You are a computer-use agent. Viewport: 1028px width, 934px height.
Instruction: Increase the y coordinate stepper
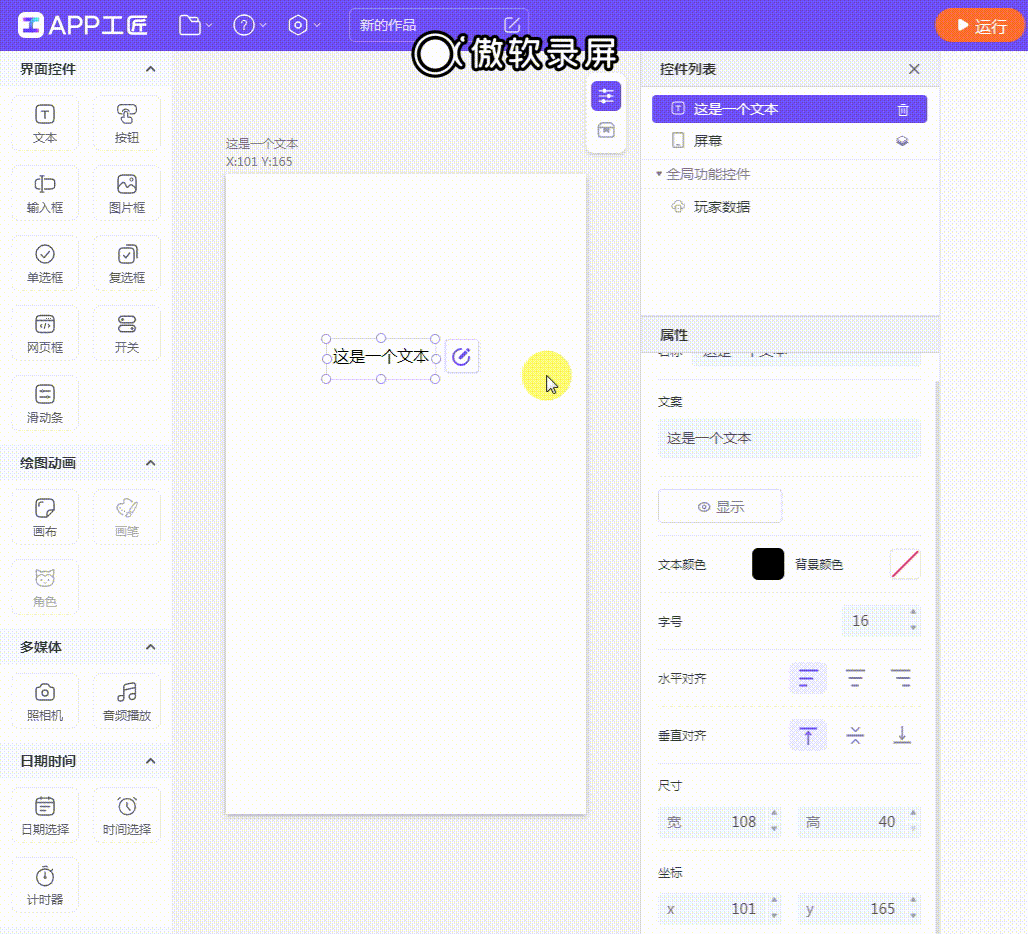[x=913, y=900]
